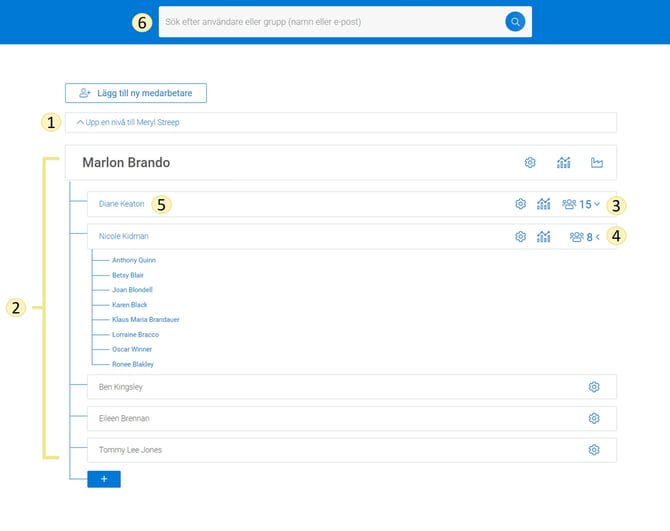Click the search magnifier button
Screen dimensions: 670x531
515,22
